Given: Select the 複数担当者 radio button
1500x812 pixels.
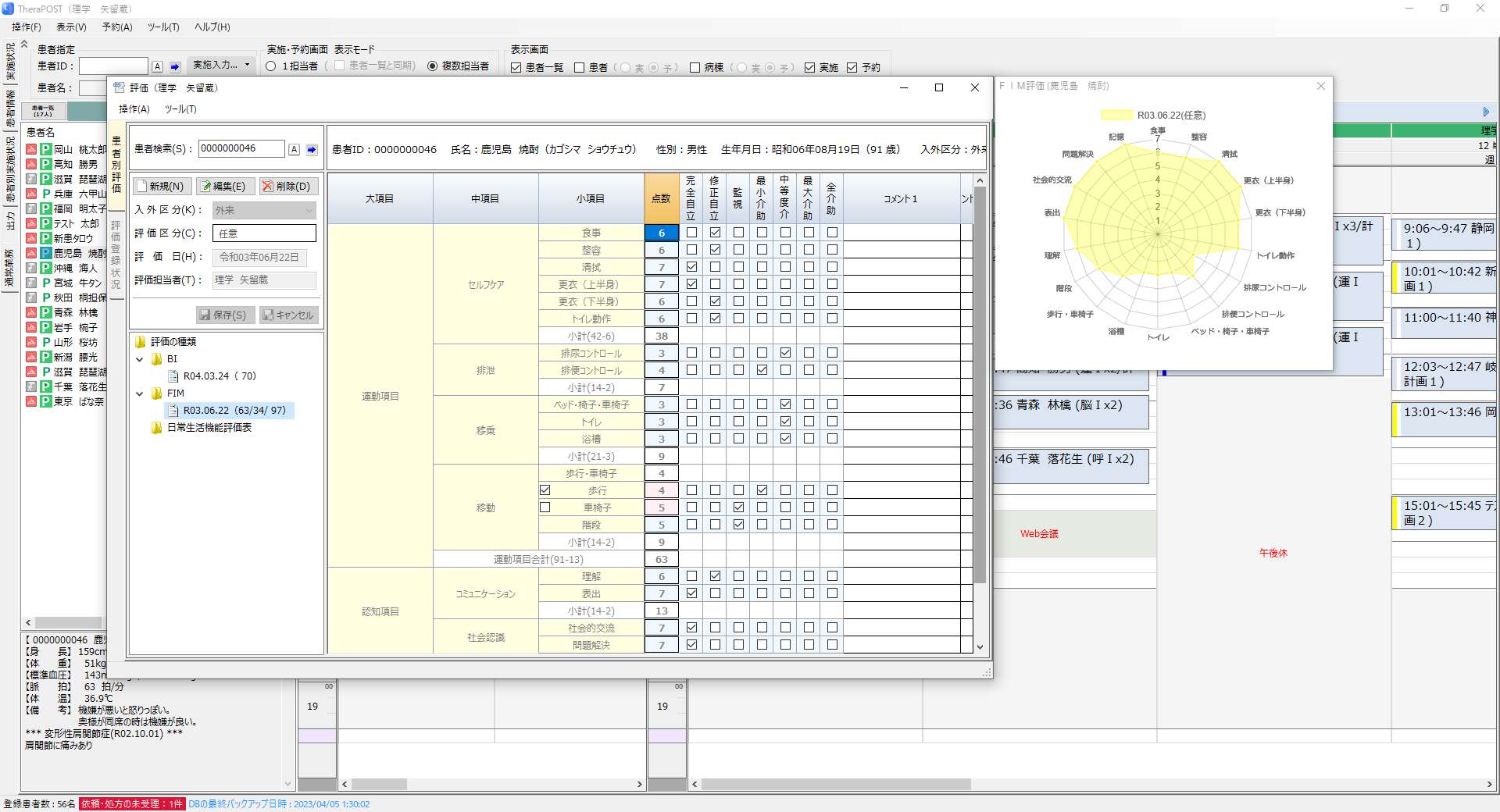Looking at the screenshot, I should point(432,66).
